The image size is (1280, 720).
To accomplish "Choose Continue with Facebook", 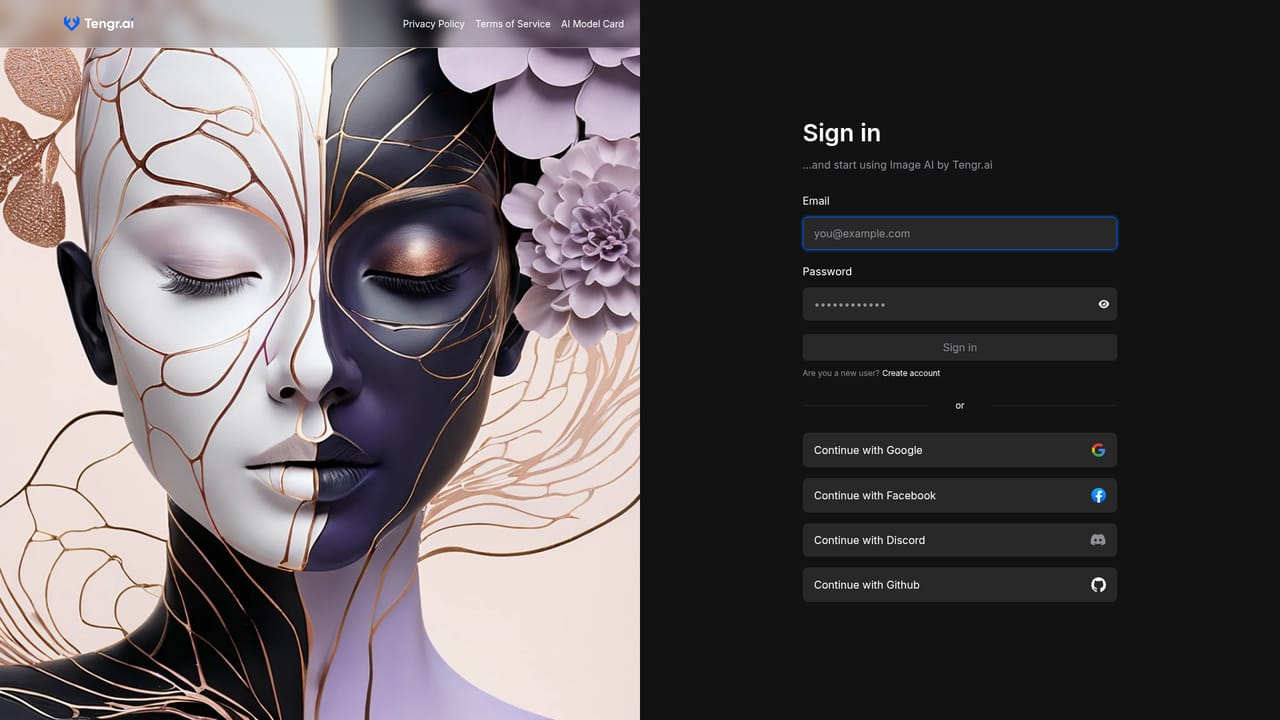I will [960, 495].
